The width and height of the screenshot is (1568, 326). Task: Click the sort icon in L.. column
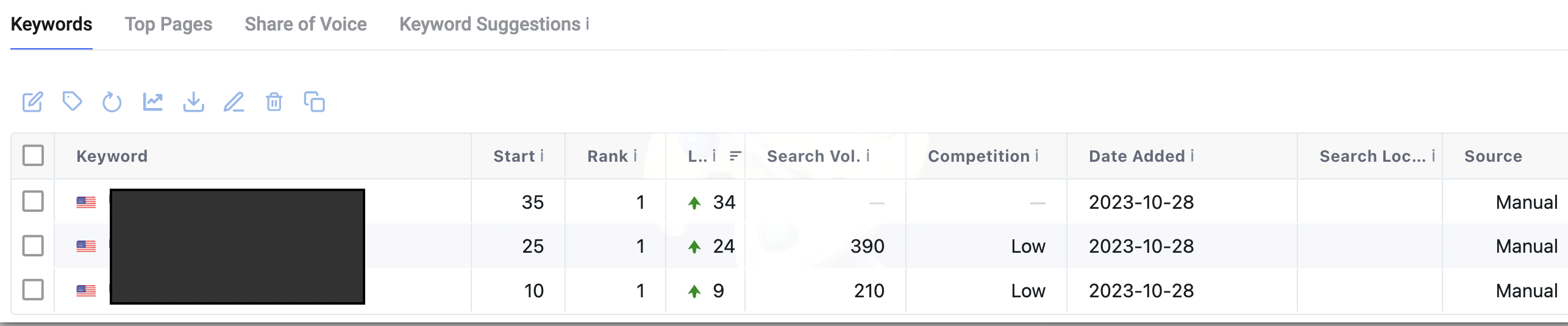pos(735,156)
